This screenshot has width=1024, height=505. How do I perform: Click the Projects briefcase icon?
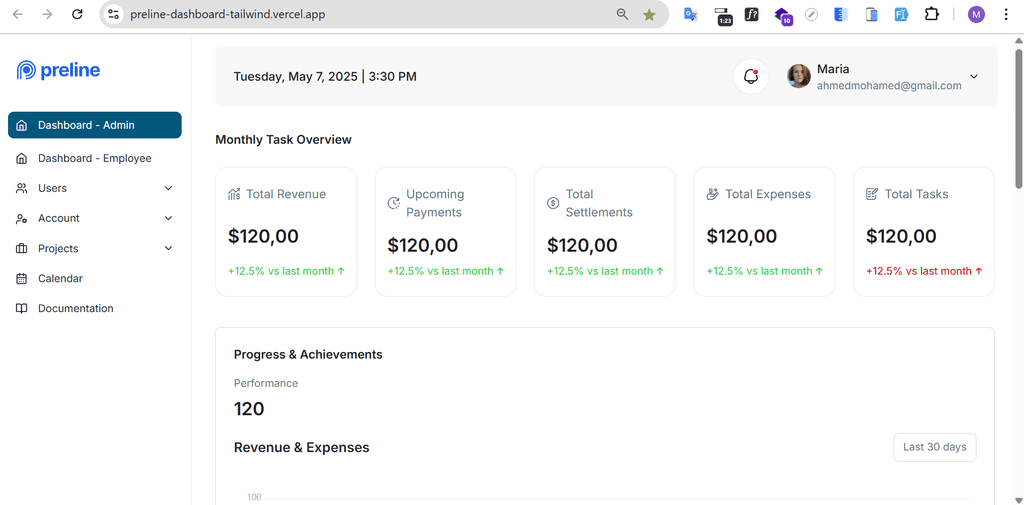[x=22, y=248]
